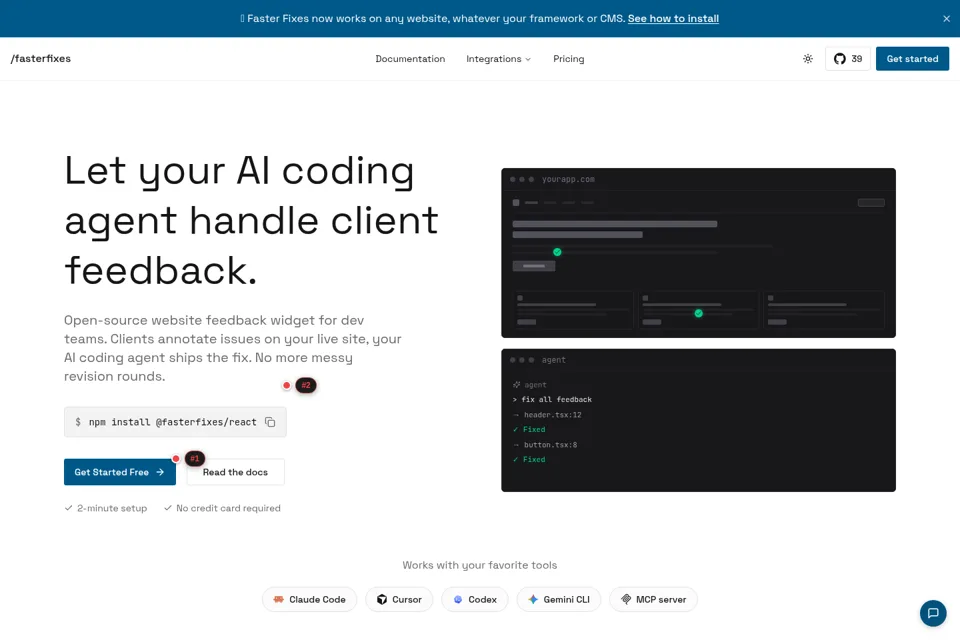This screenshot has height=640, width=960.
Task: Select the Claude Code tool chip
Action: 309,600
